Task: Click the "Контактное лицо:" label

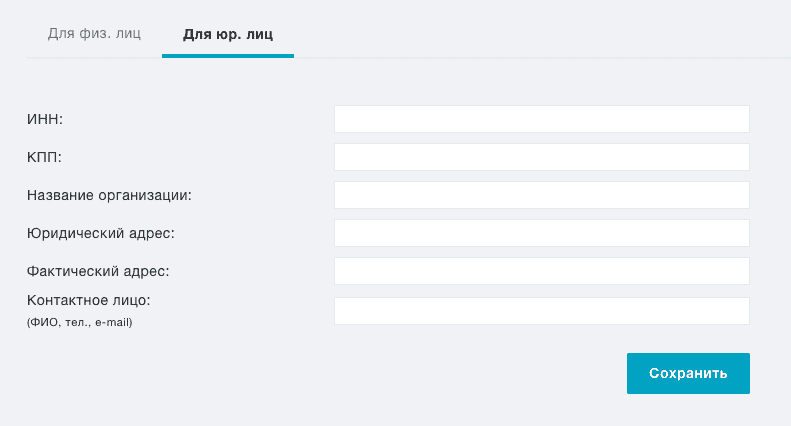Action: click(88, 300)
